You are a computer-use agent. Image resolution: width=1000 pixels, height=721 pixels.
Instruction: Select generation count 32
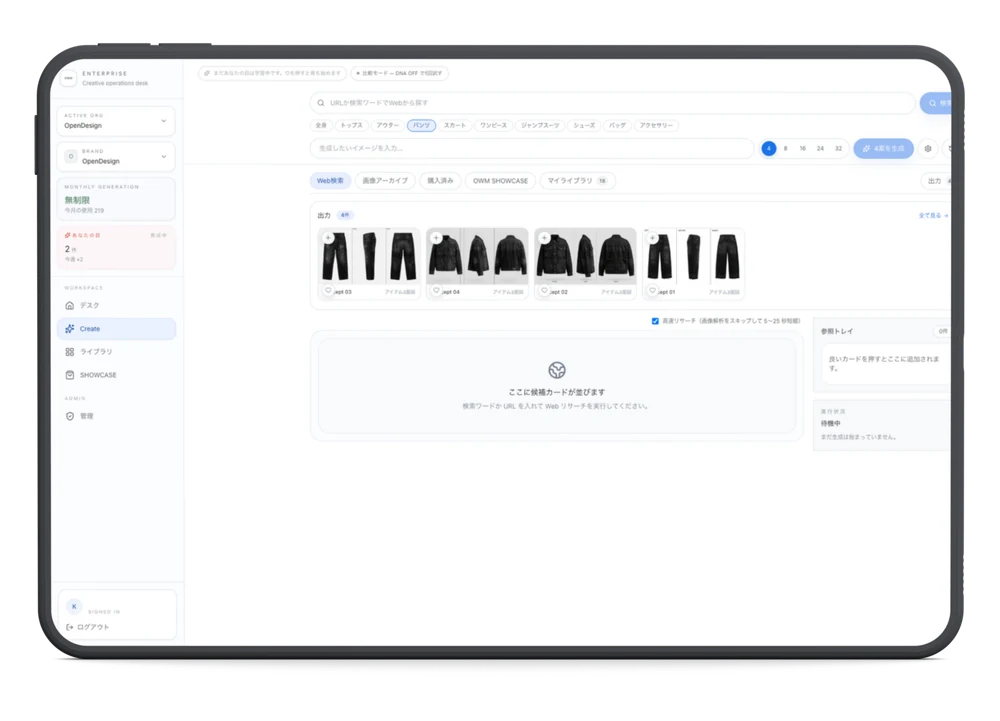[x=838, y=149]
